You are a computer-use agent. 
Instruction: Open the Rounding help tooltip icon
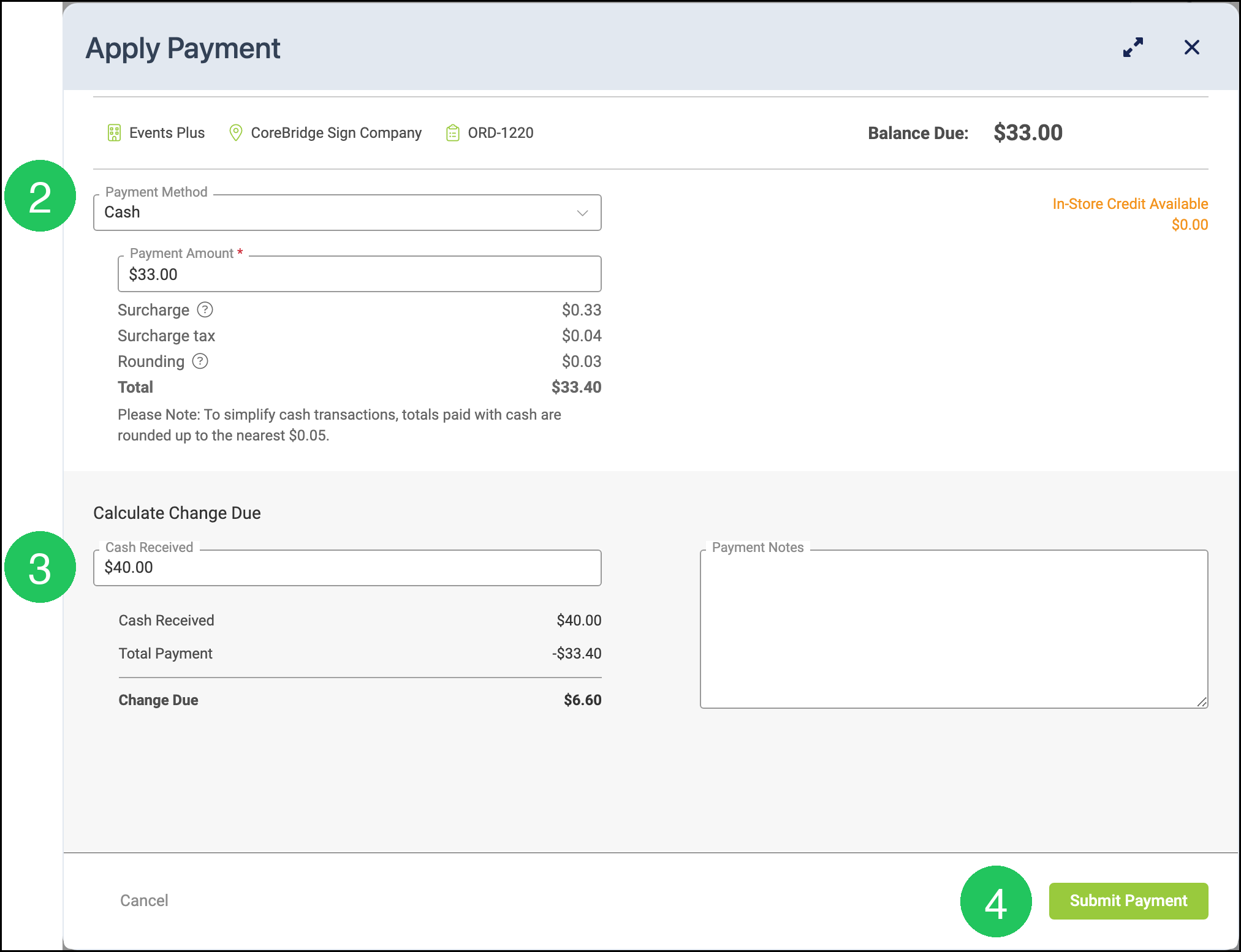click(x=200, y=361)
